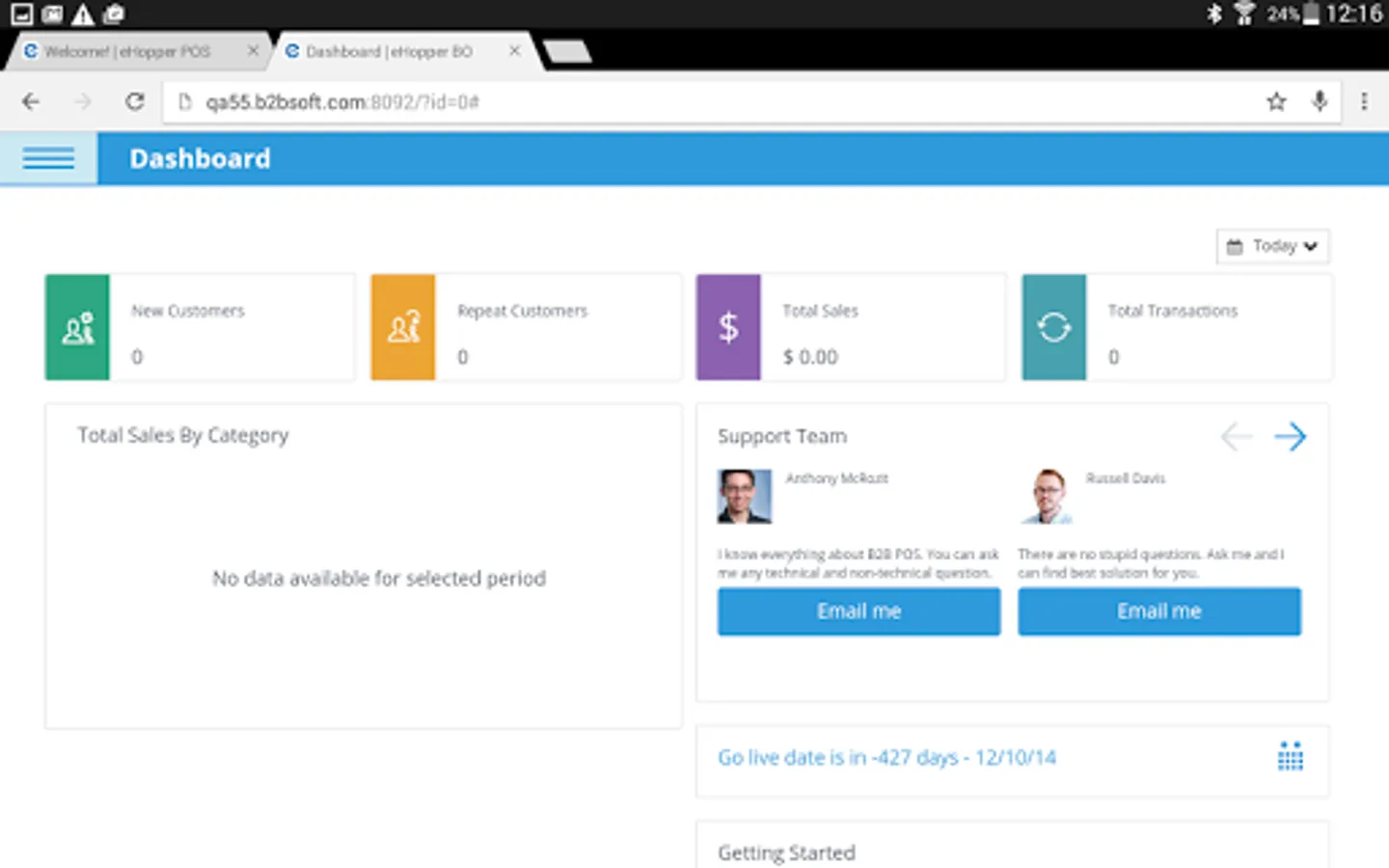The image size is (1389, 868).
Task: Click the teal Total Transactions refresh icon
Action: [x=1053, y=327]
